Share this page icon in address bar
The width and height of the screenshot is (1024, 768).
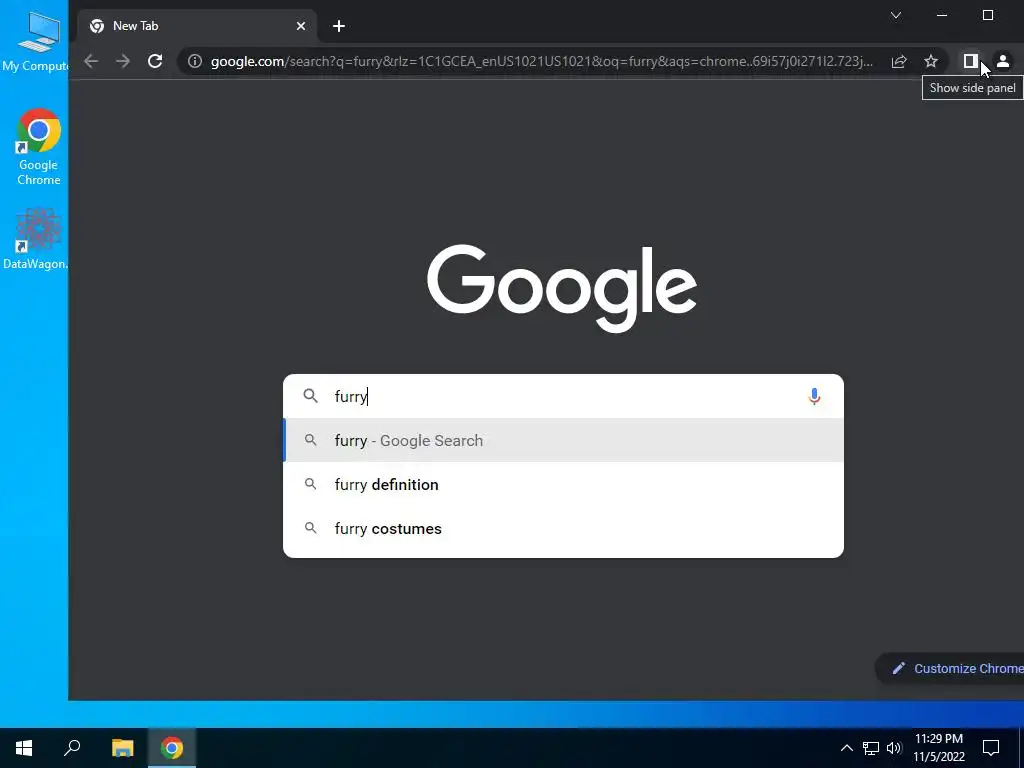[x=899, y=61]
